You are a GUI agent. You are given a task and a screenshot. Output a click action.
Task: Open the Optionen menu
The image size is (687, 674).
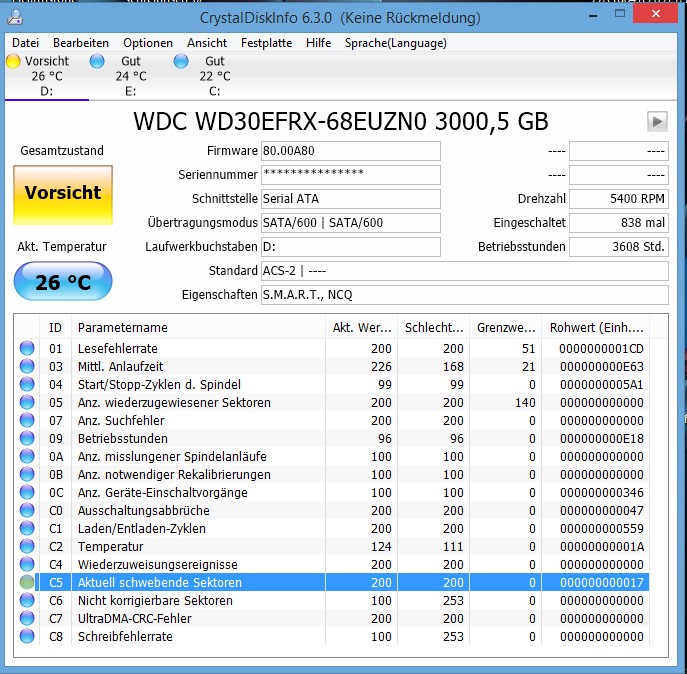pyautogui.click(x=148, y=43)
